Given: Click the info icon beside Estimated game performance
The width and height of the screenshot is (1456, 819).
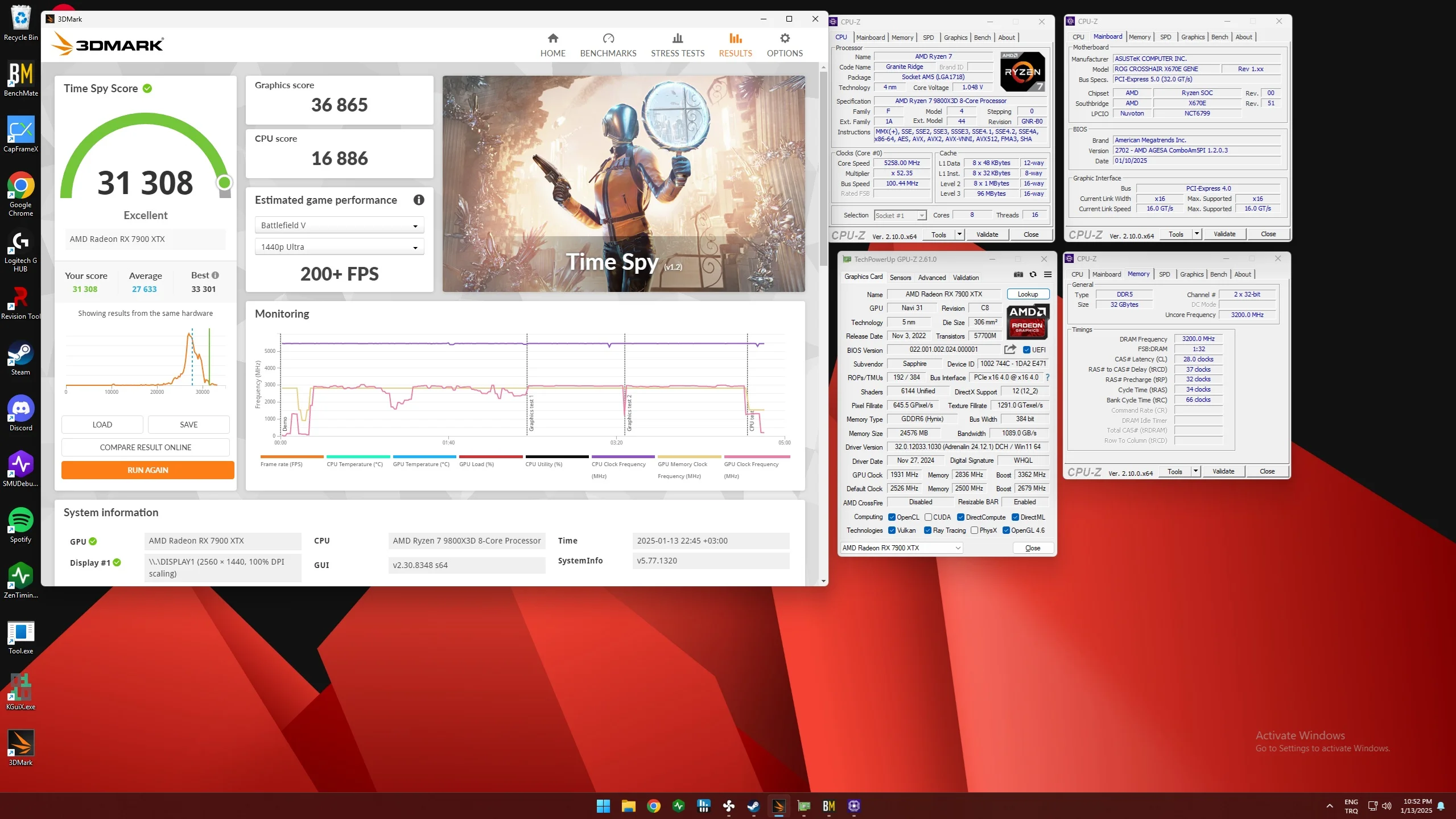Looking at the screenshot, I should (x=419, y=200).
